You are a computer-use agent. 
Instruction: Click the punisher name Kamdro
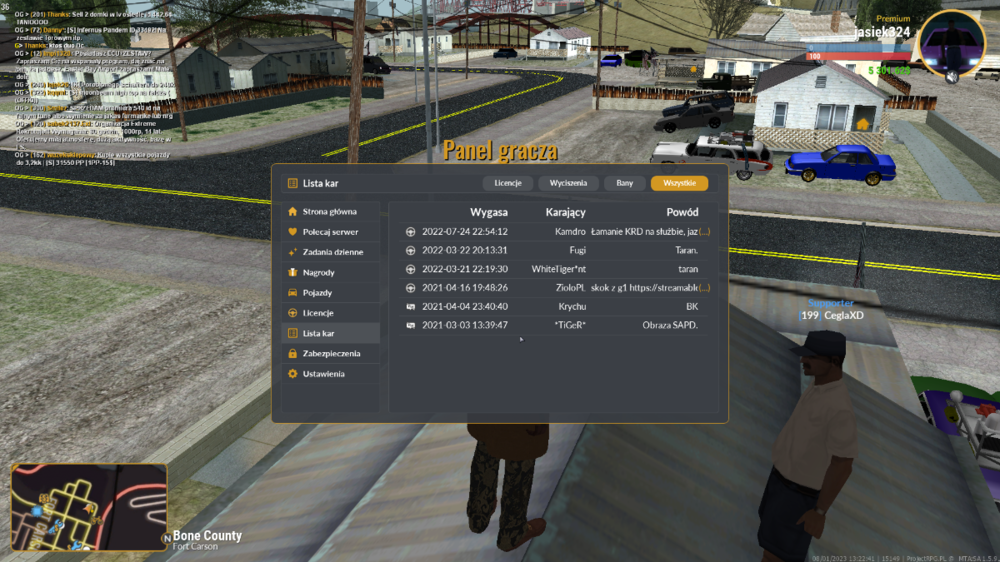click(x=570, y=232)
